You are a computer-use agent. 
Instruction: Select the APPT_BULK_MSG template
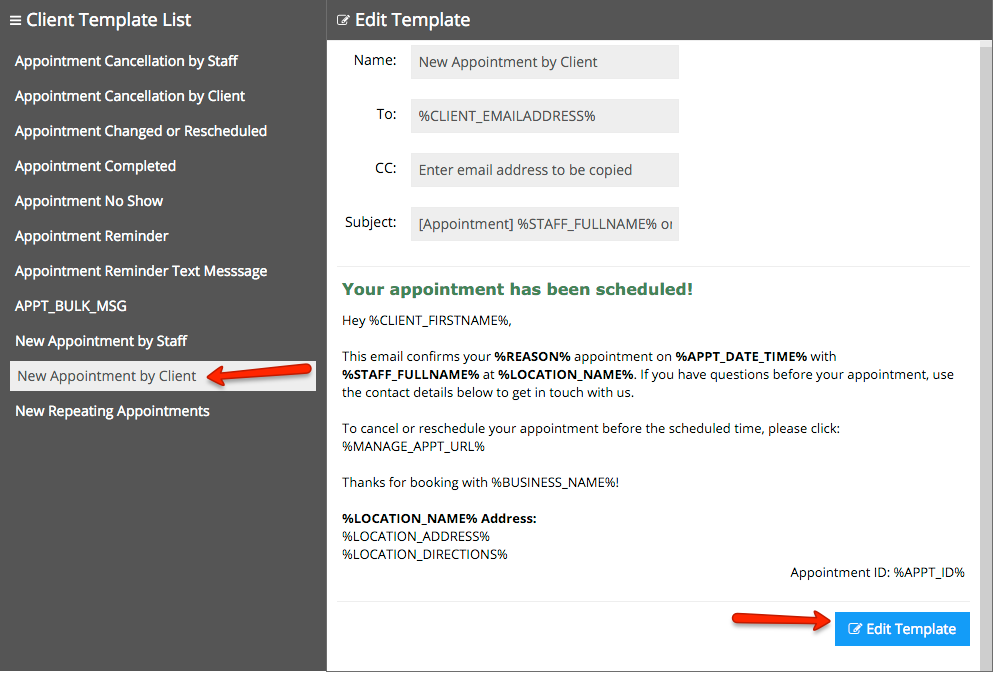tap(71, 306)
